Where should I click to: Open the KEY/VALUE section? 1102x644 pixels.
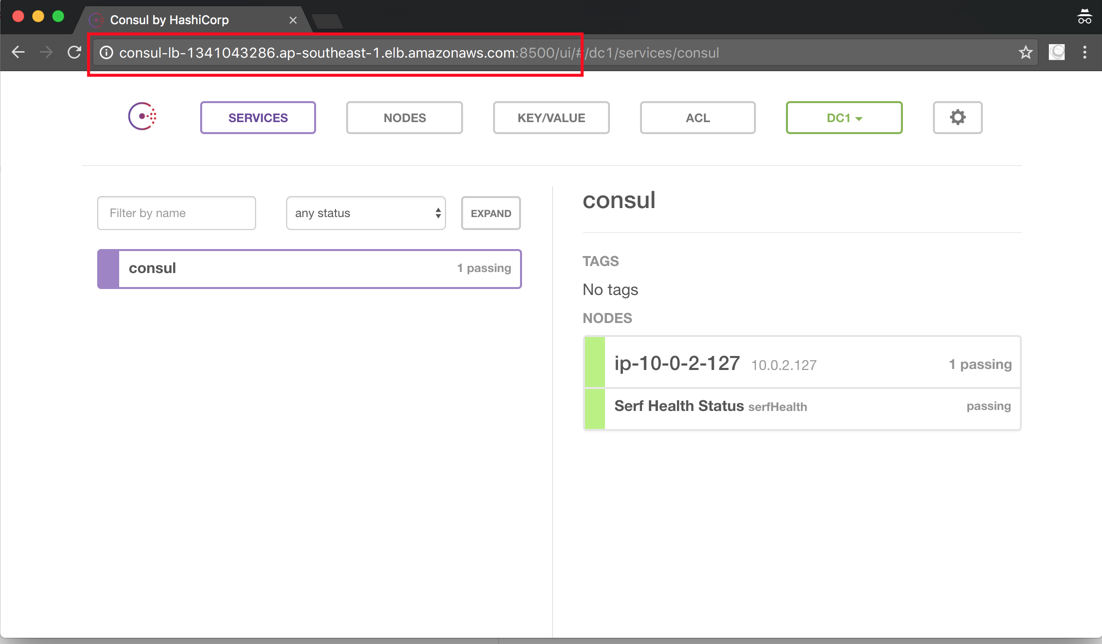click(551, 117)
